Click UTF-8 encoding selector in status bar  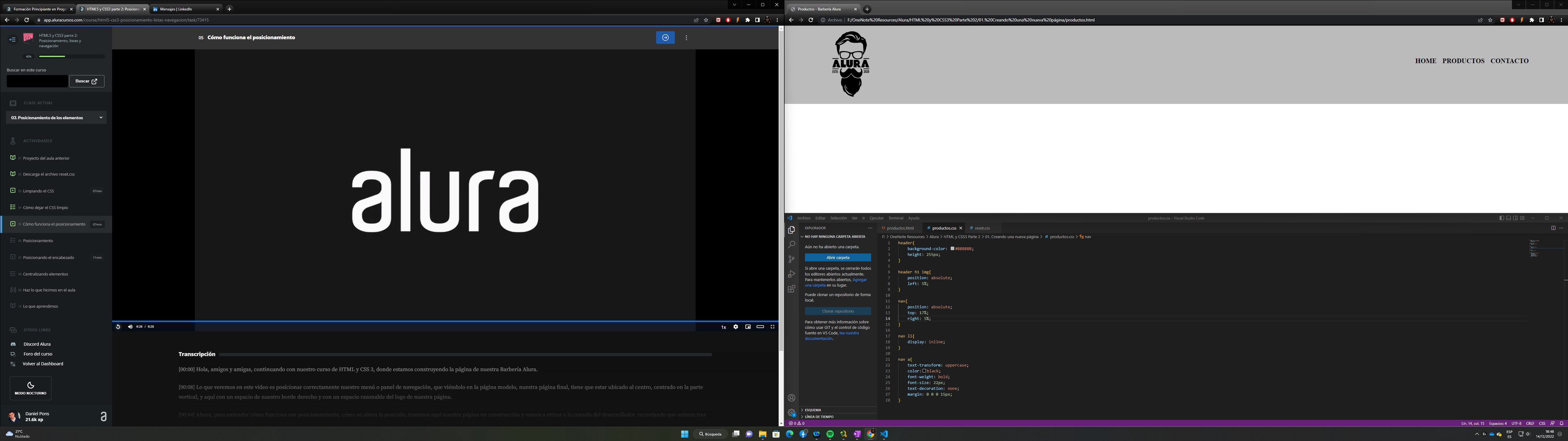[x=1516, y=423]
